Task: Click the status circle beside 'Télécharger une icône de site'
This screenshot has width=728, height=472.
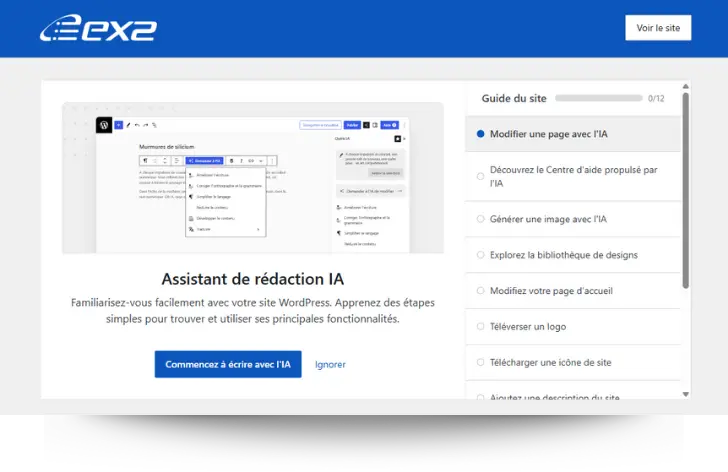Action: 481,363
